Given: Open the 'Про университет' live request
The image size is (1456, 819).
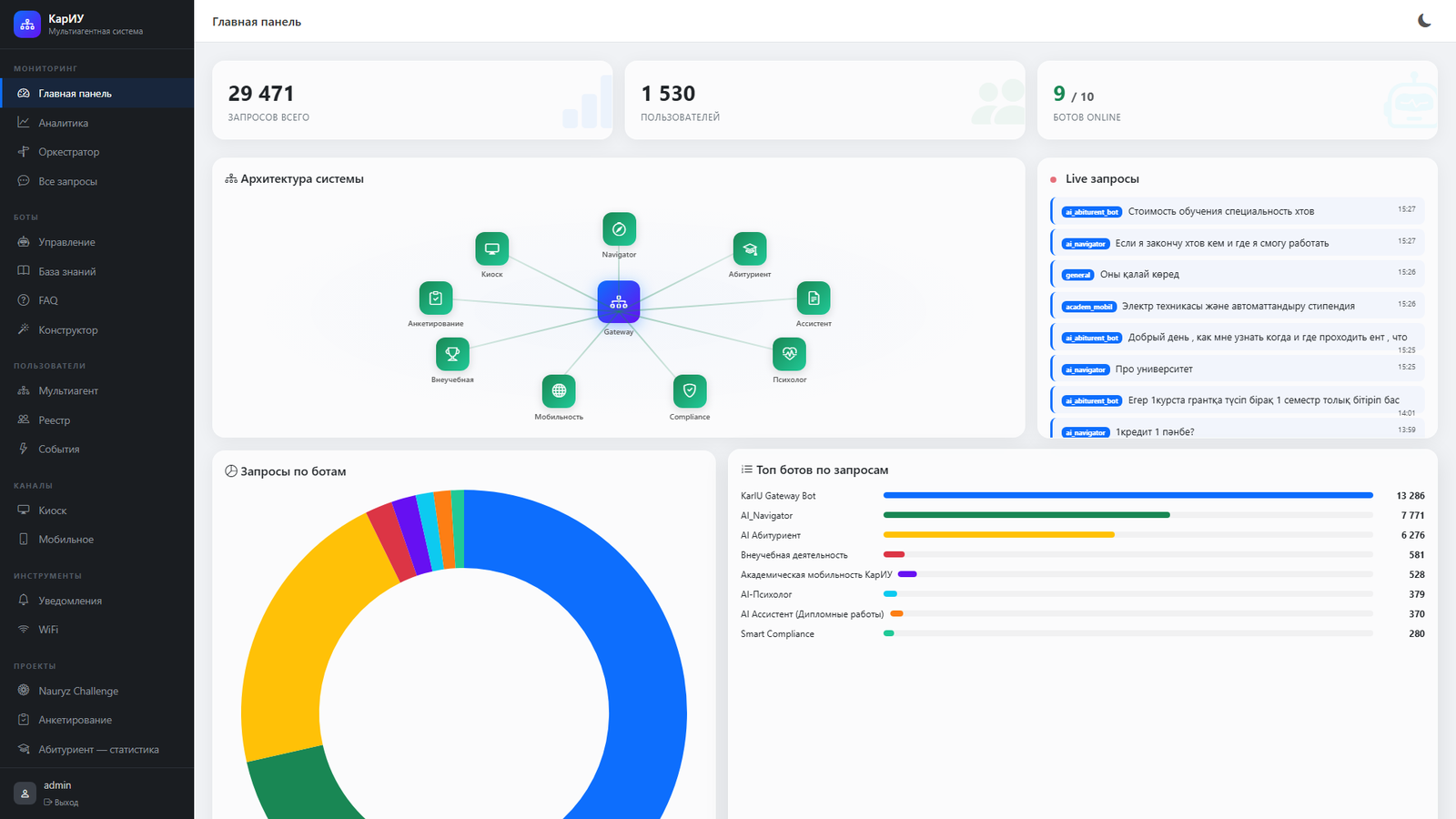Looking at the screenshot, I should pyautogui.click(x=1238, y=369).
